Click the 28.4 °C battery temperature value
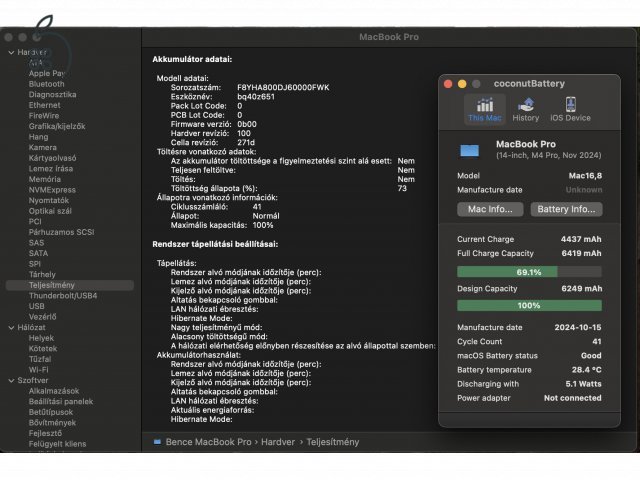This screenshot has height=480, width=640. (x=587, y=370)
